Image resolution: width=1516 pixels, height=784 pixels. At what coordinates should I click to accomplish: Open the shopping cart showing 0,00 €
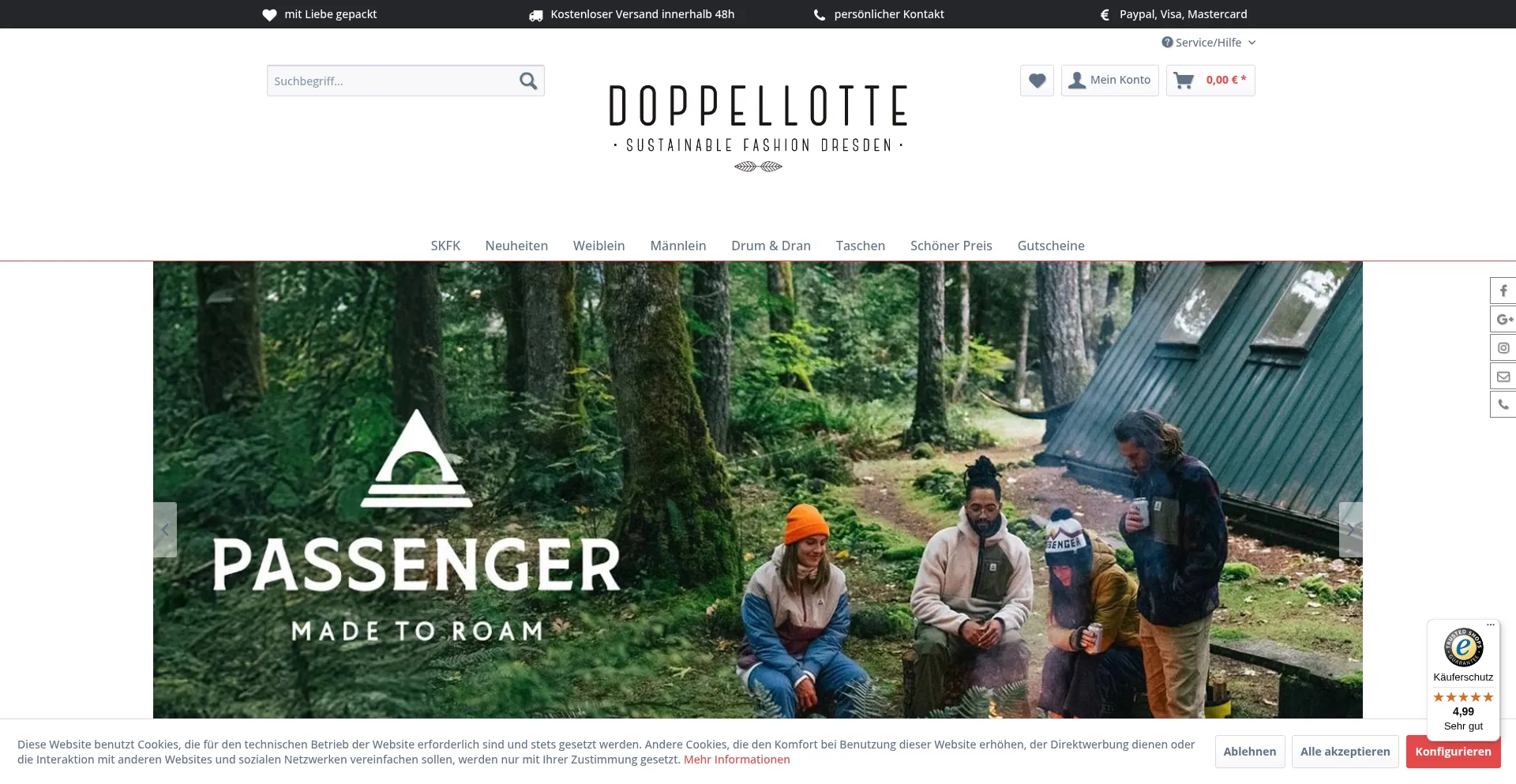[1210, 81]
